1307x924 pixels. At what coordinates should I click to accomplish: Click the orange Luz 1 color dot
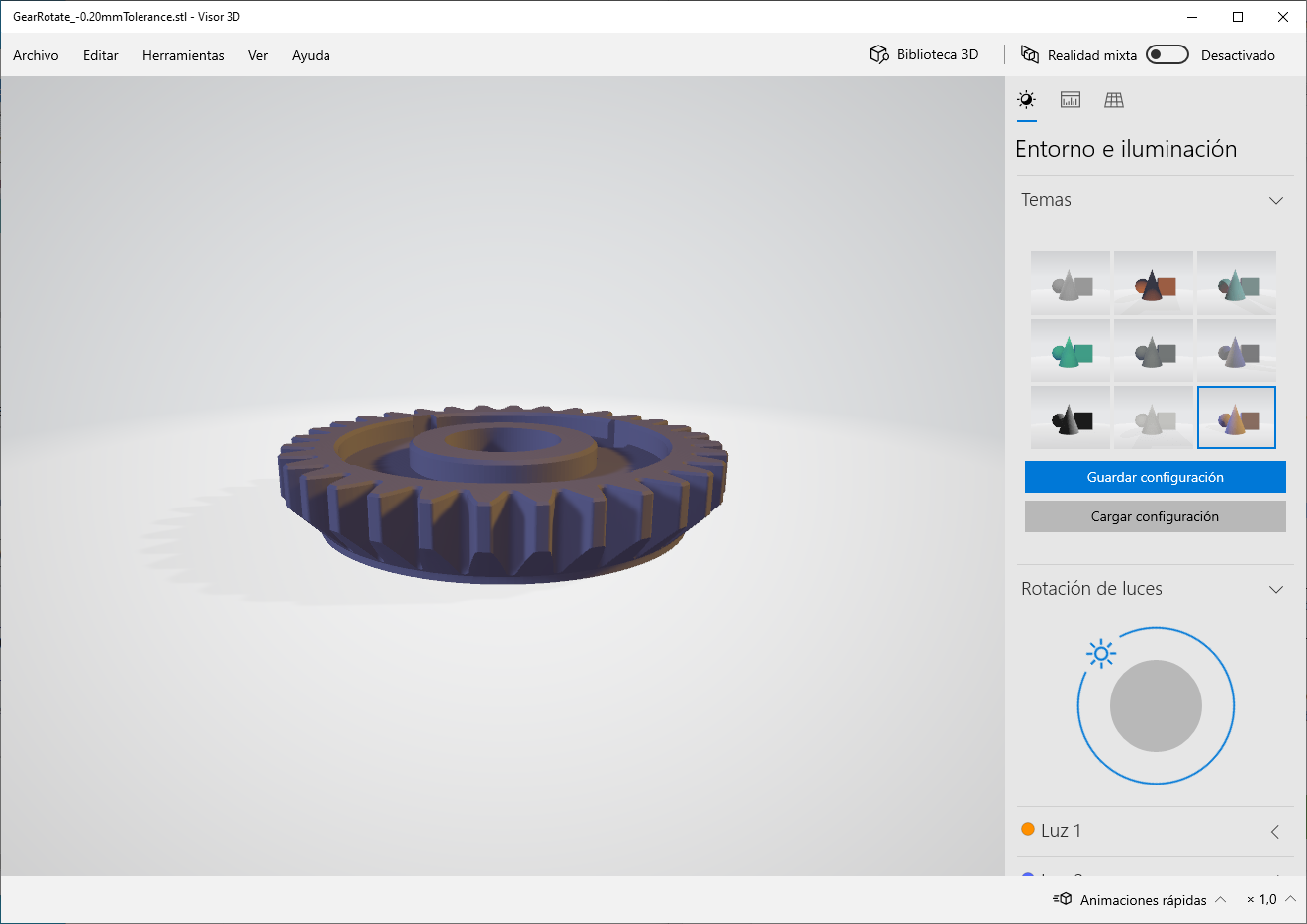[1027, 830]
